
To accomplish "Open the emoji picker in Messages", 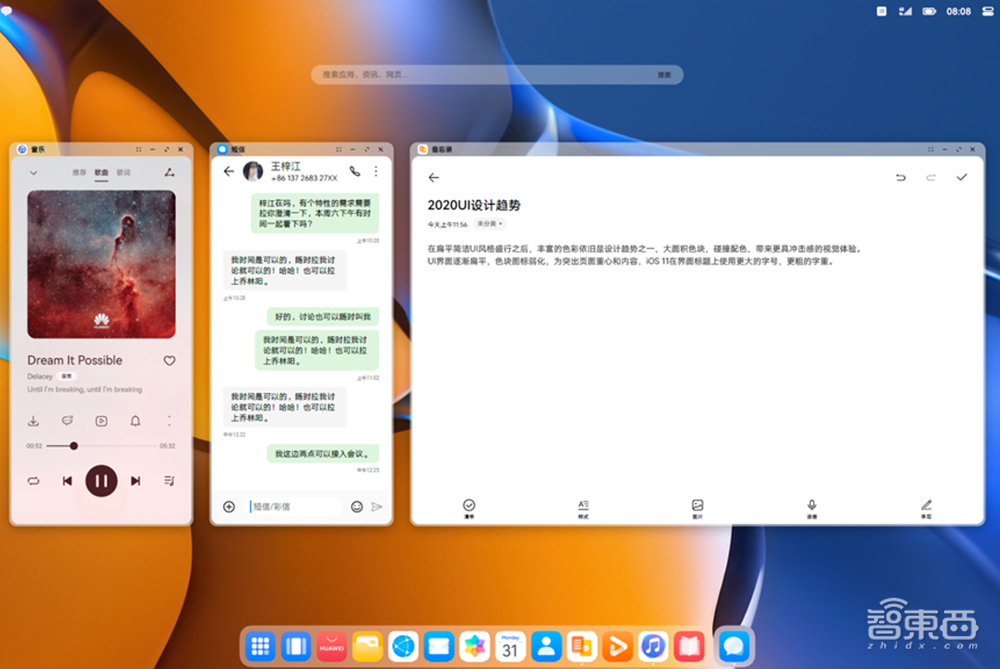I will (357, 507).
